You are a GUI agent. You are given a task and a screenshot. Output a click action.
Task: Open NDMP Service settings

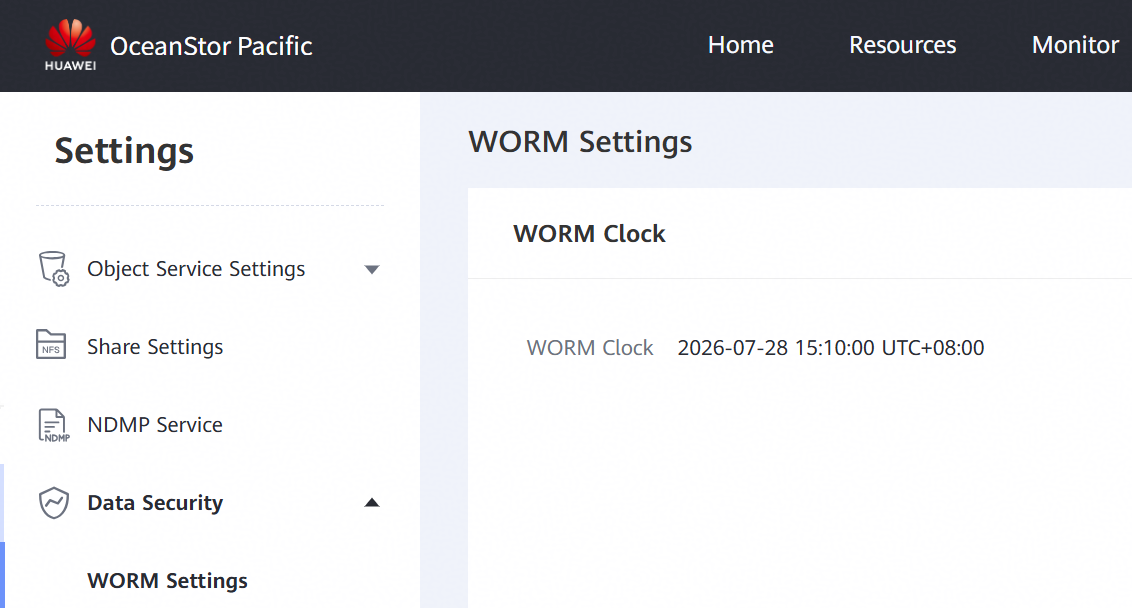pyautogui.click(x=155, y=425)
